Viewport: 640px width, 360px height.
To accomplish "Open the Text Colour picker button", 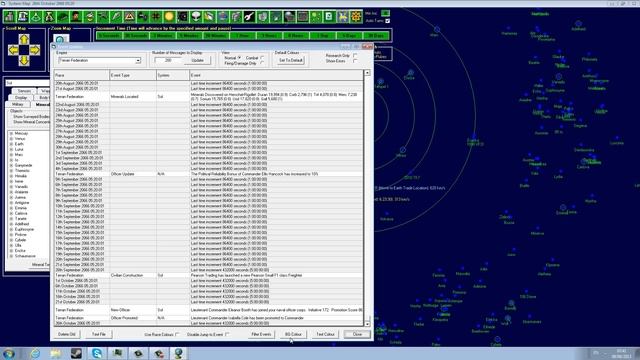I will point(325,334).
